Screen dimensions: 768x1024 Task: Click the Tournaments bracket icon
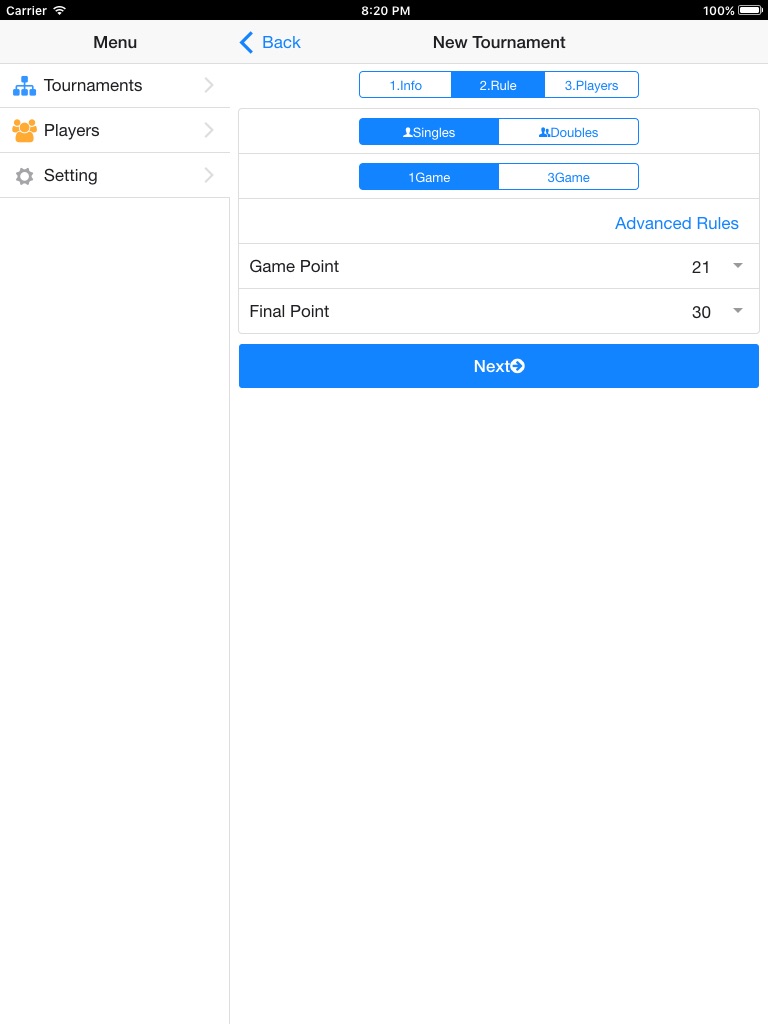24,86
